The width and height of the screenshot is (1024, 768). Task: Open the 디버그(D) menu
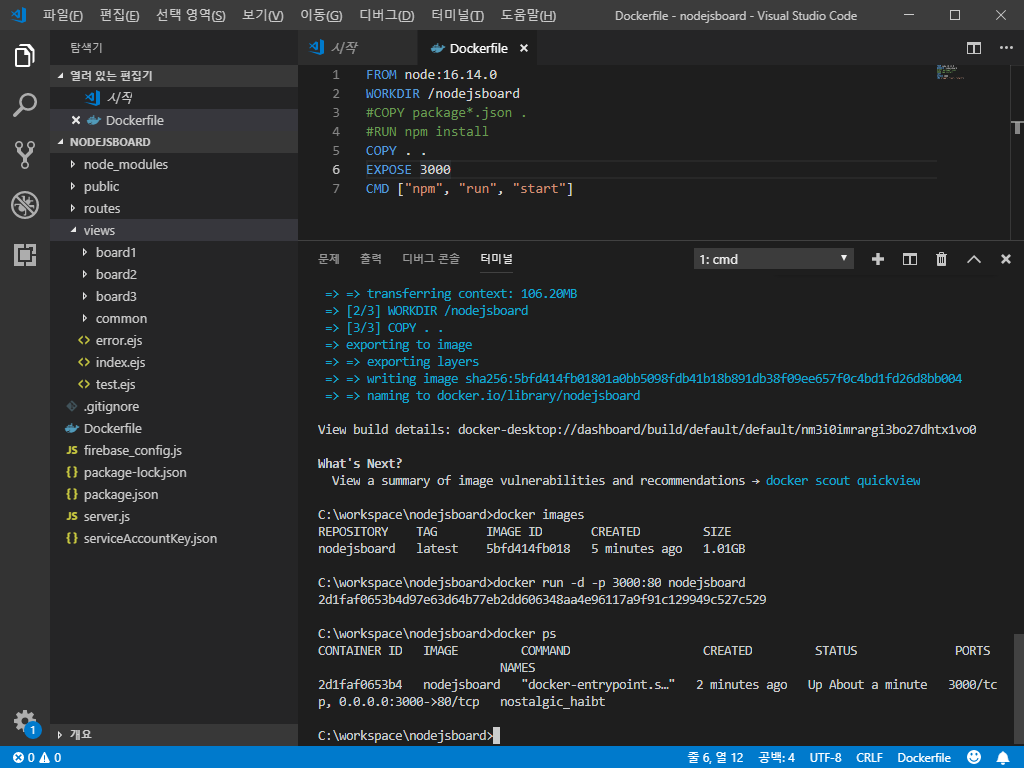387,15
